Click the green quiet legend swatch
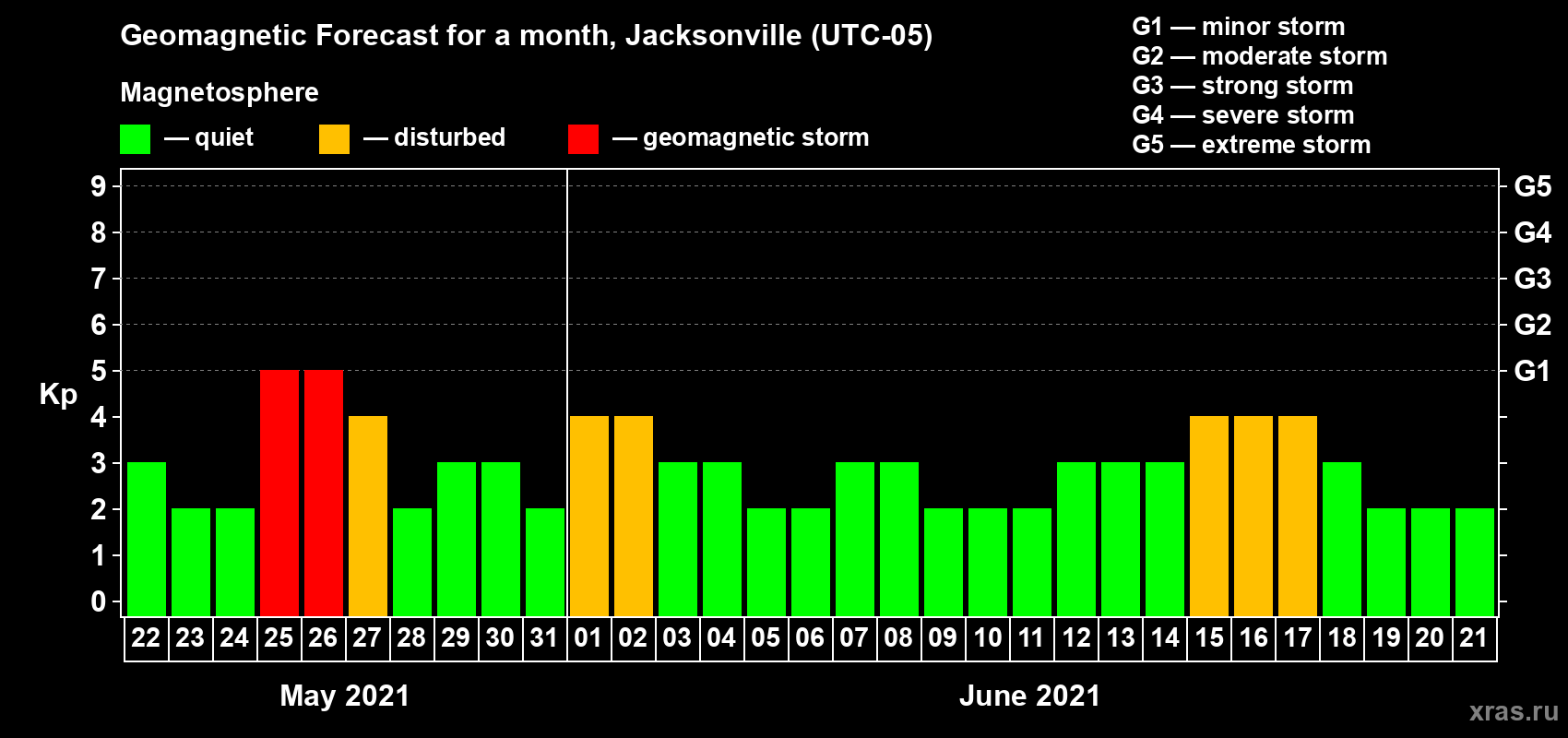 tap(135, 139)
